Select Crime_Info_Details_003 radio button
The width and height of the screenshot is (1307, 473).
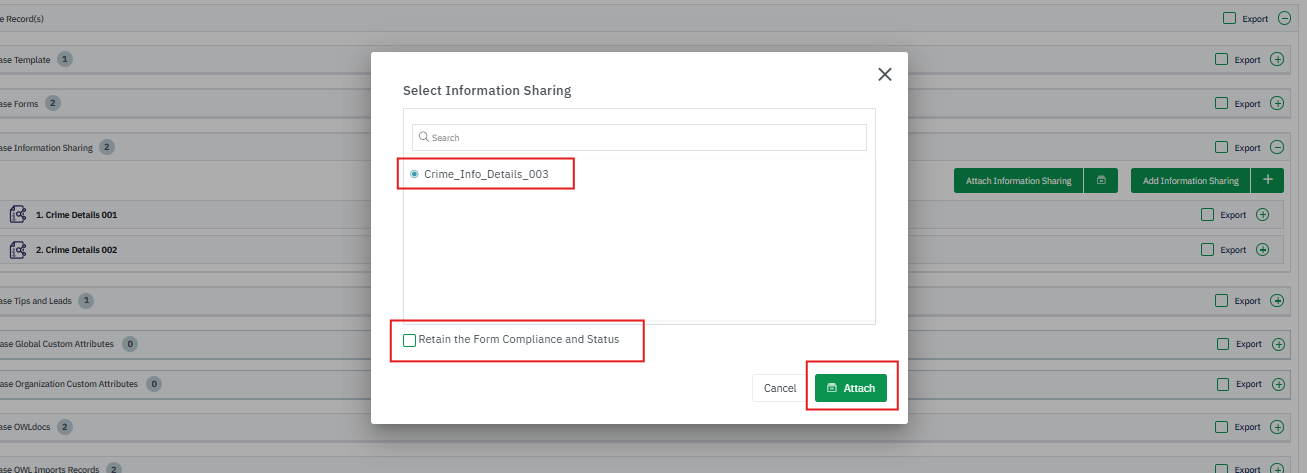pyautogui.click(x=414, y=174)
